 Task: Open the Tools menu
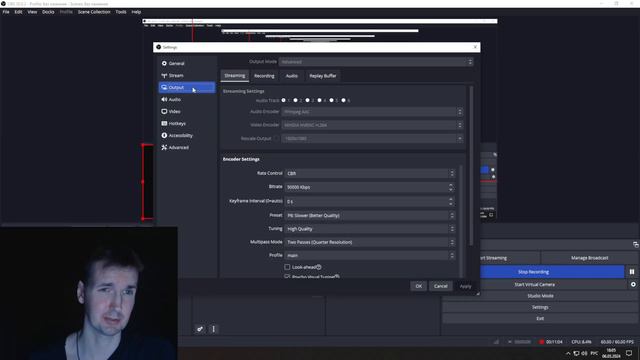[121, 12]
